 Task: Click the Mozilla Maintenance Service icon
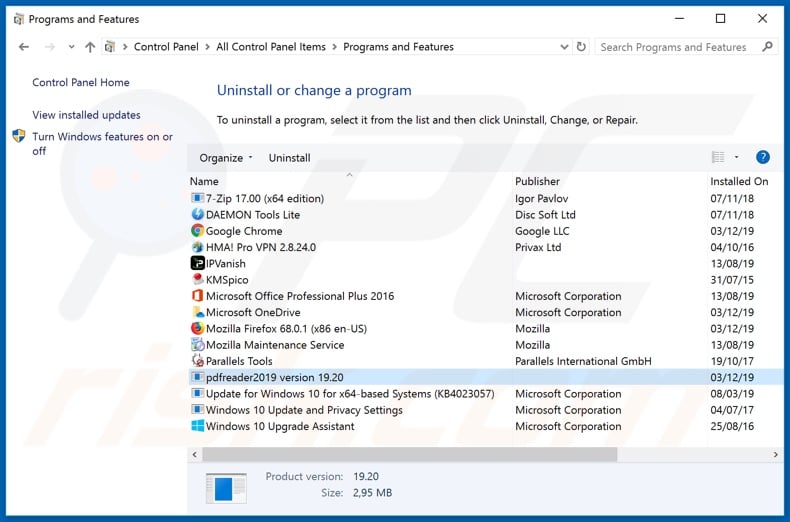[x=198, y=345]
